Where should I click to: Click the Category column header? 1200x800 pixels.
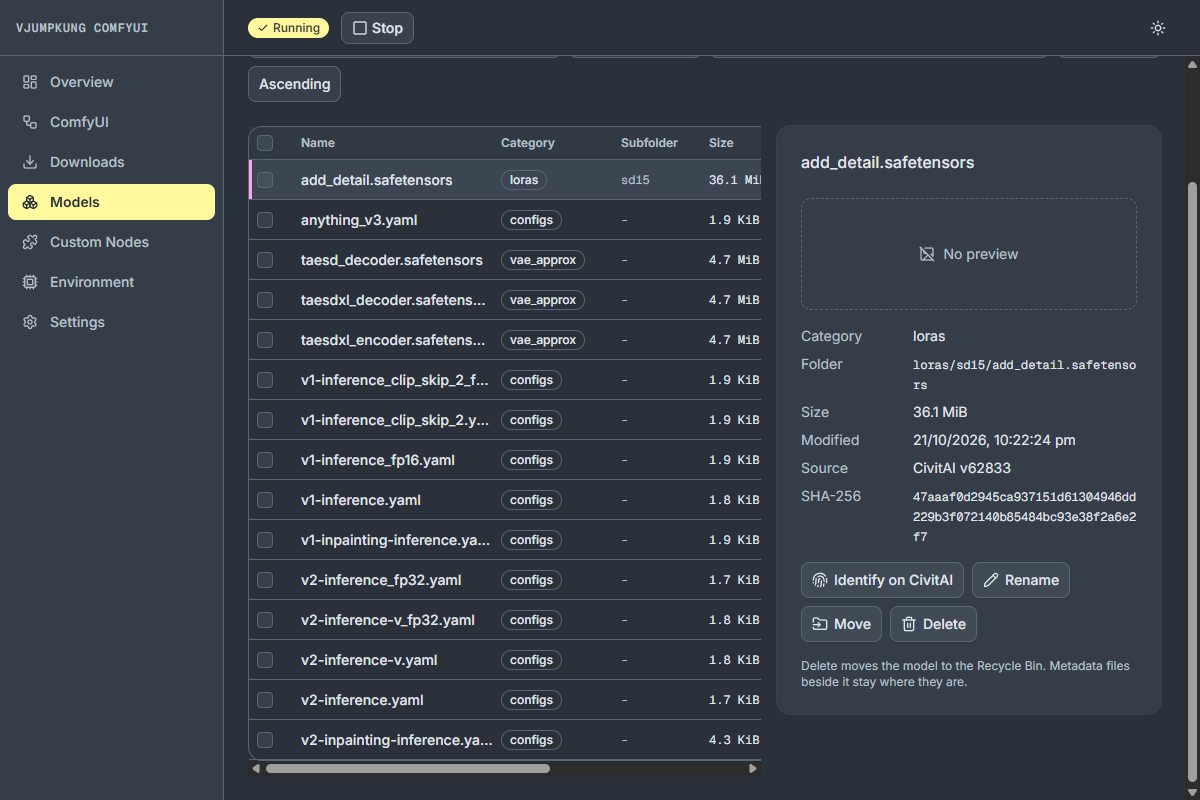click(x=528, y=143)
